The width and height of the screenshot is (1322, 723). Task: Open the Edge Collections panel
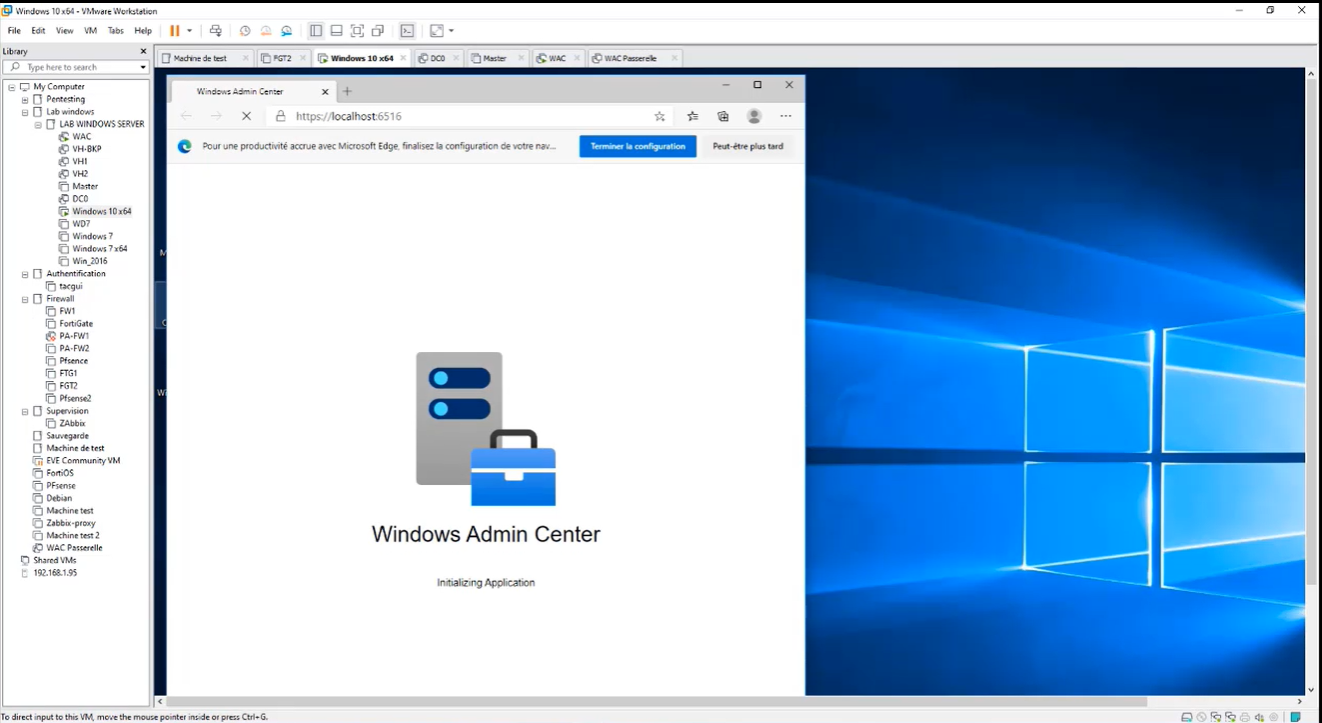723,116
